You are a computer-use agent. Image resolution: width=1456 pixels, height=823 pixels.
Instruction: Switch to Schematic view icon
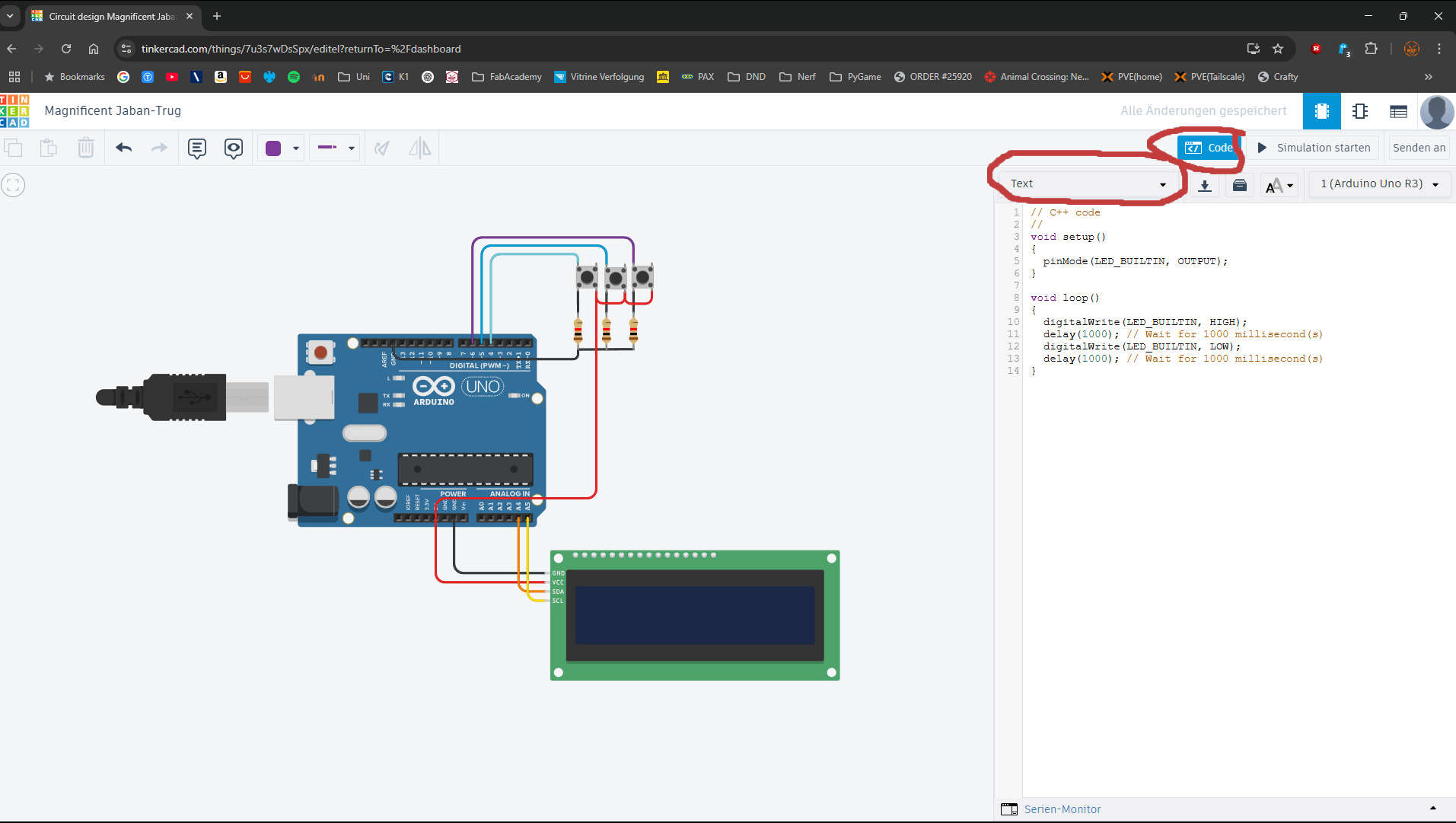tap(1360, 111)
